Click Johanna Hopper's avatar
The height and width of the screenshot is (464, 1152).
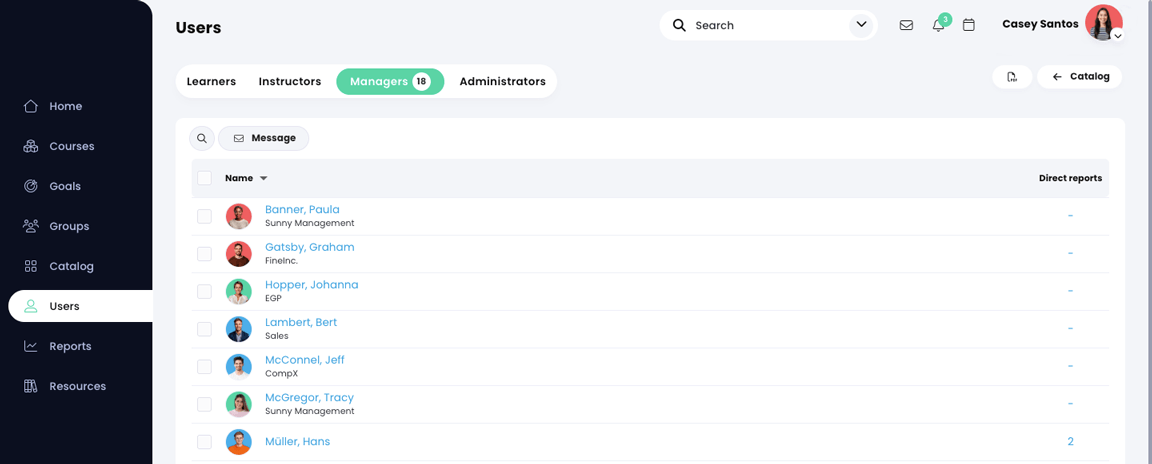(239, 291)
